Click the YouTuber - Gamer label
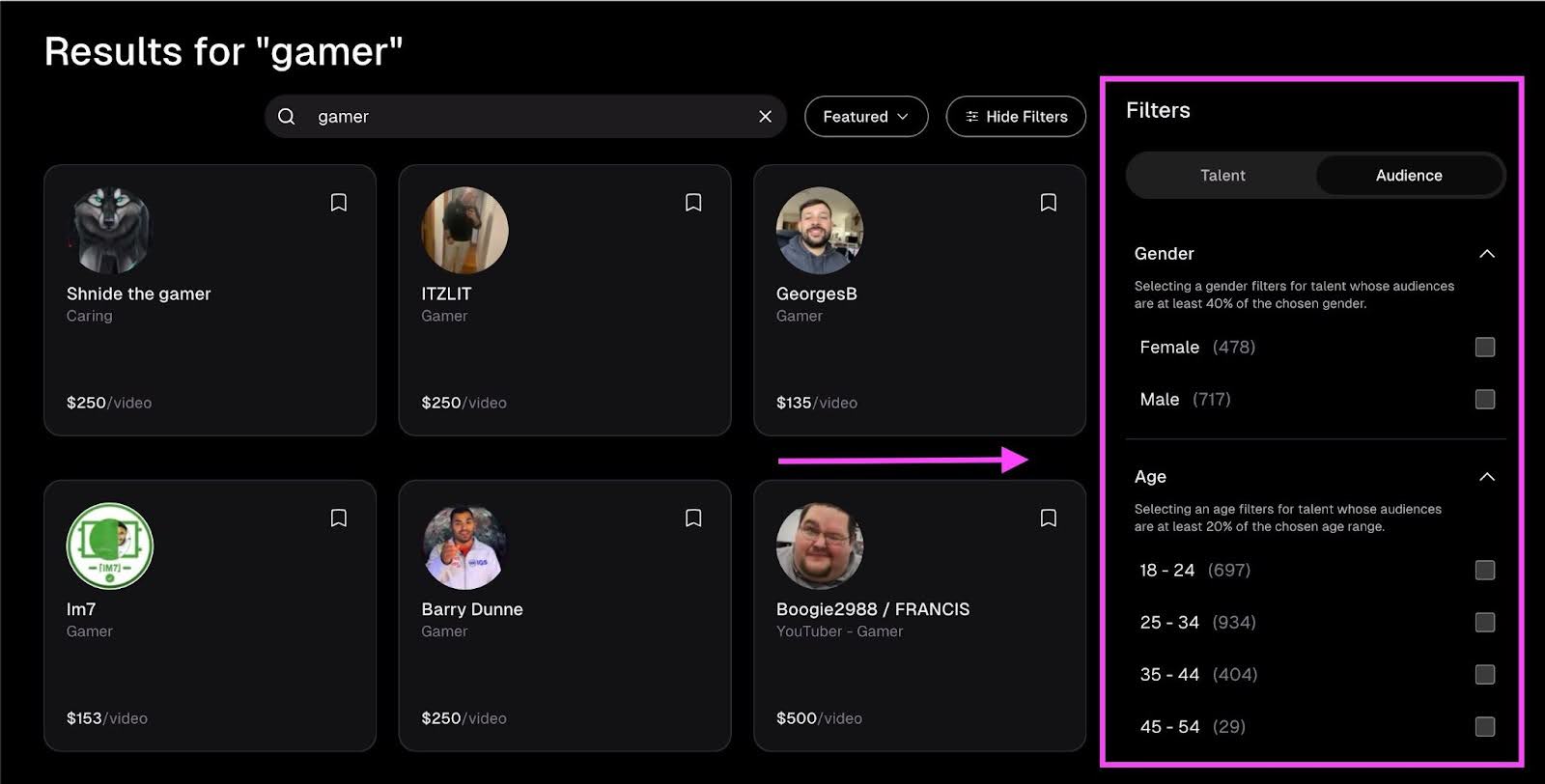The width and height of the screenshot is (1545, 784). (x=840, y=631)
